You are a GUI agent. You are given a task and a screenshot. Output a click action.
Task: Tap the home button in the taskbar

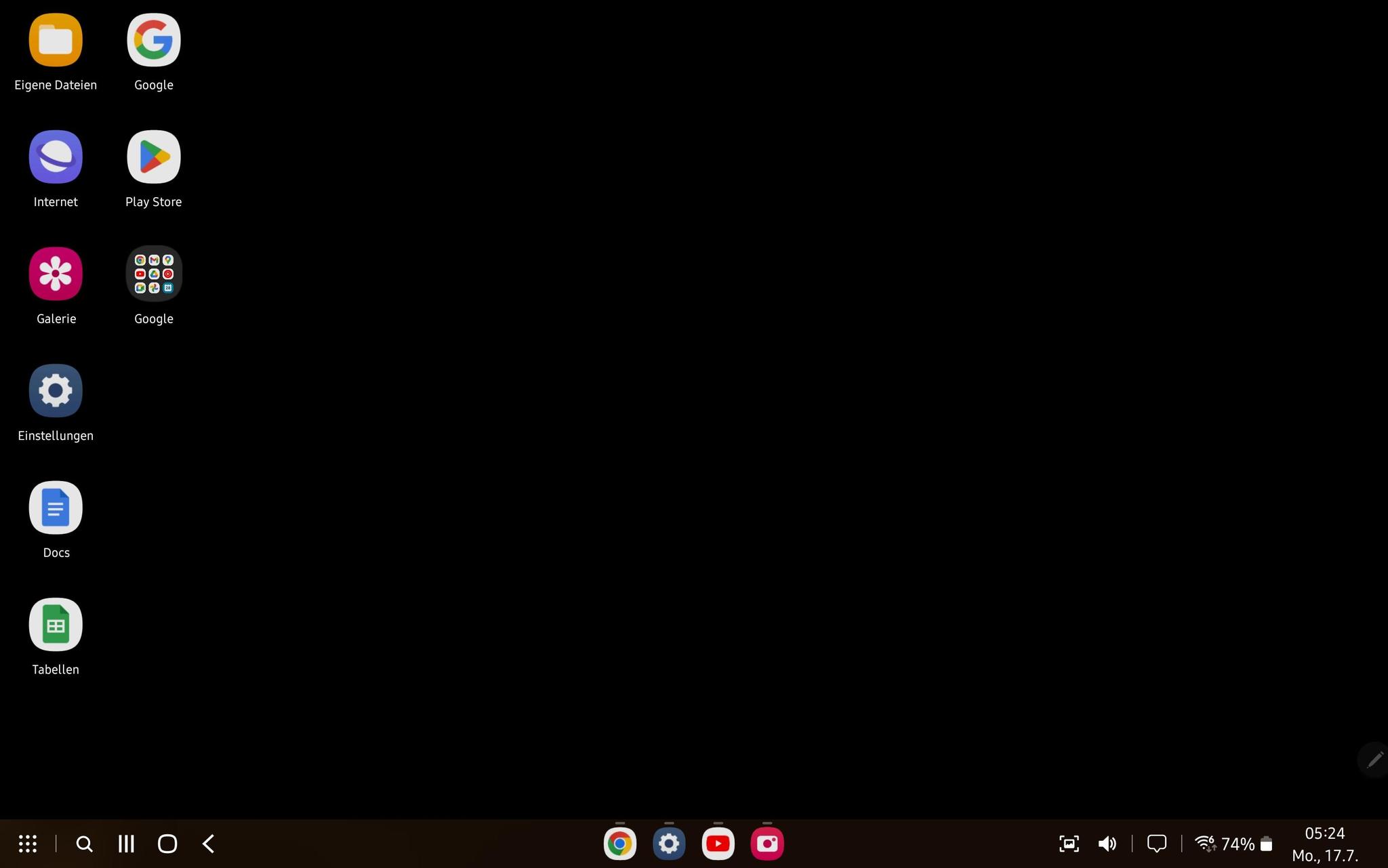(167, 844)
